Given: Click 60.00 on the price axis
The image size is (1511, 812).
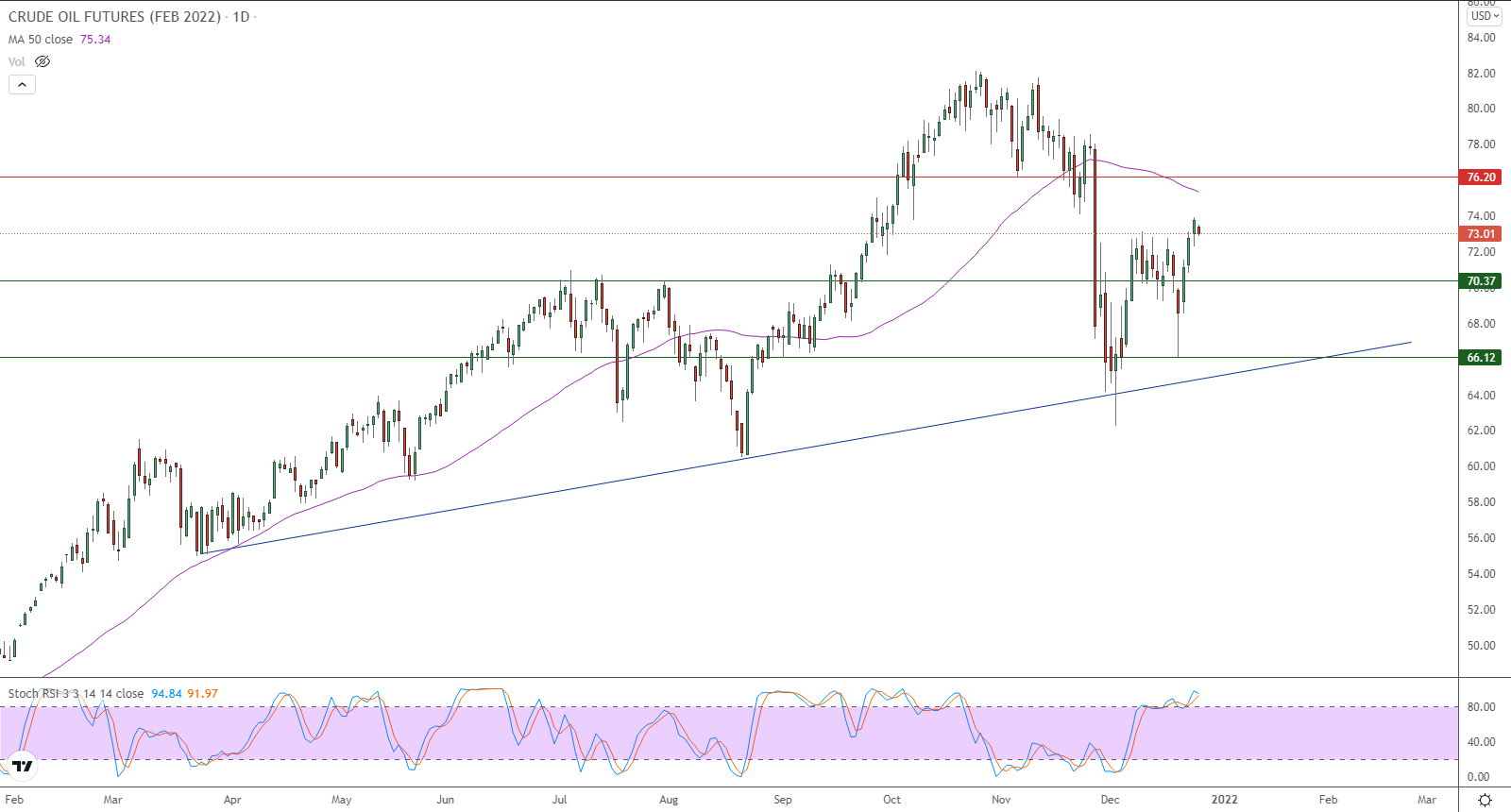Looking at the screenshot, I should [x=1481, y=466].
